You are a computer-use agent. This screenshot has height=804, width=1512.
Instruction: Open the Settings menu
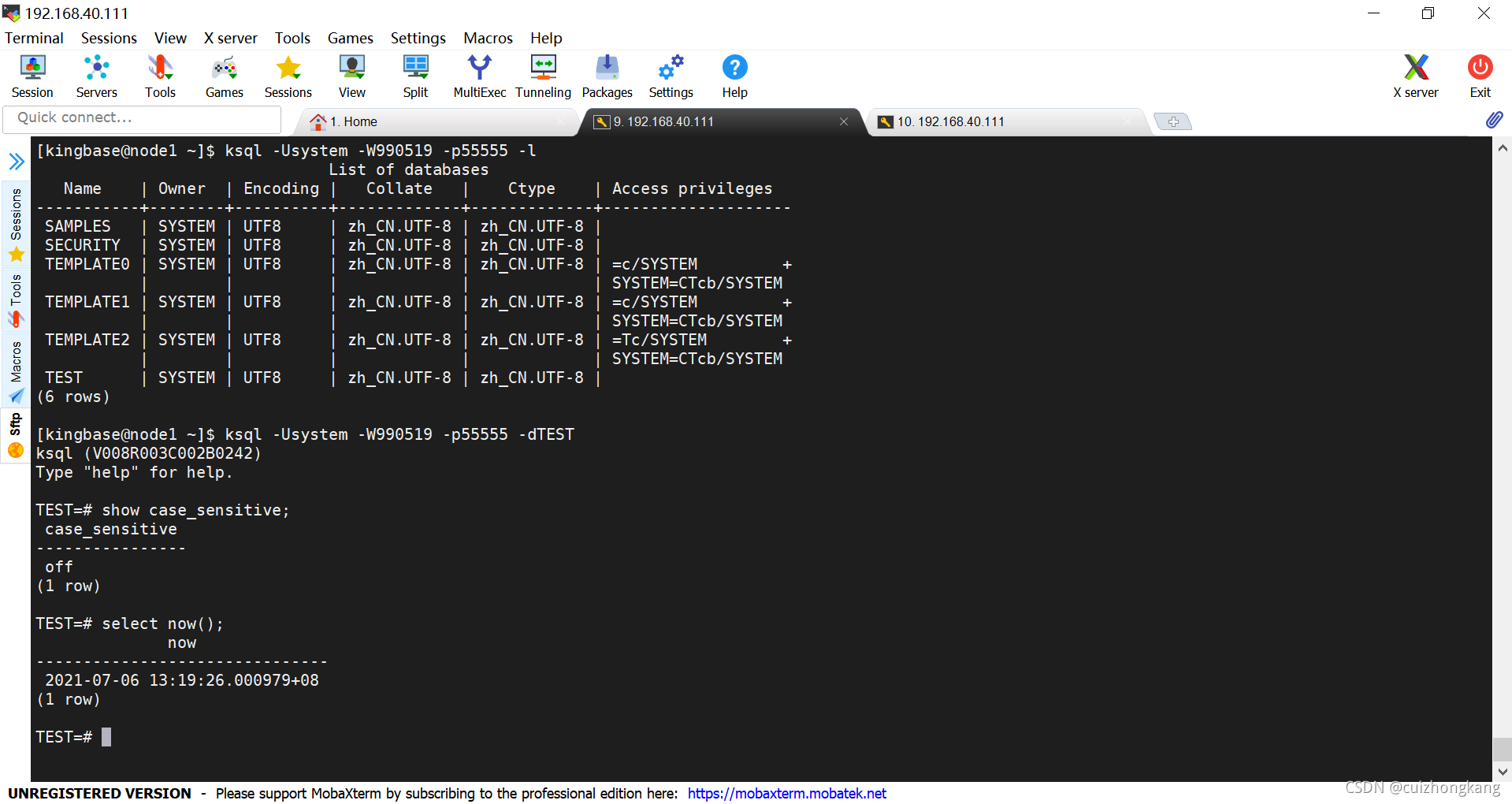pyautogui.click(x=418, y=38)
